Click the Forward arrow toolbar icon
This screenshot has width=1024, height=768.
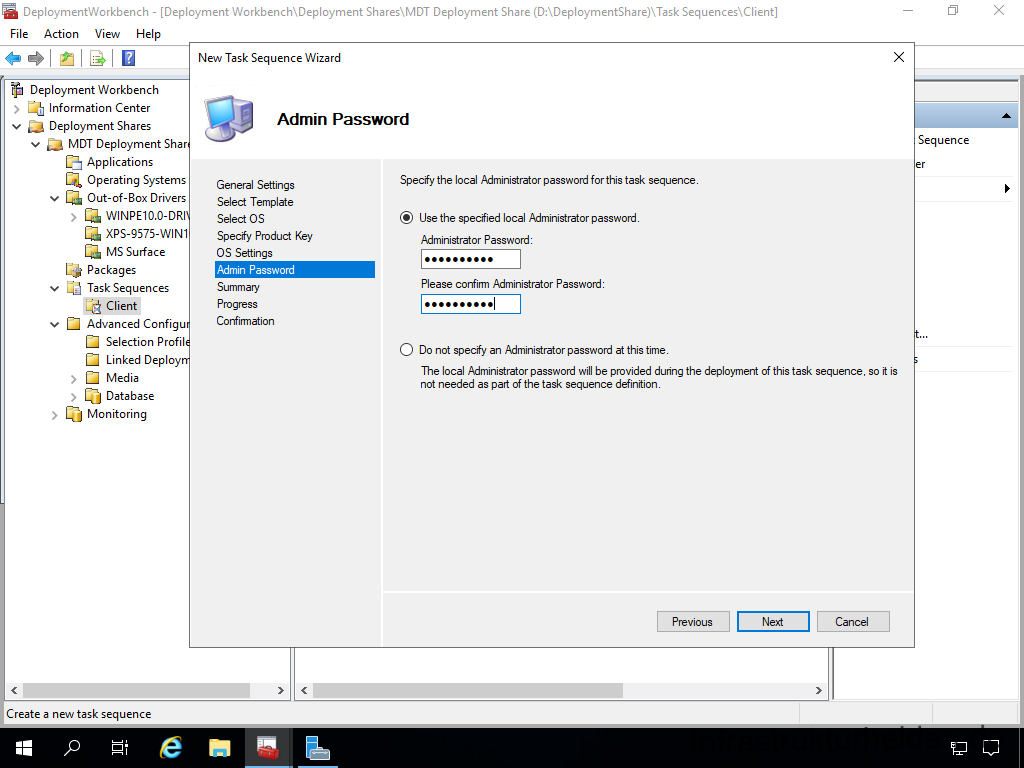click(x=36, y=58)
